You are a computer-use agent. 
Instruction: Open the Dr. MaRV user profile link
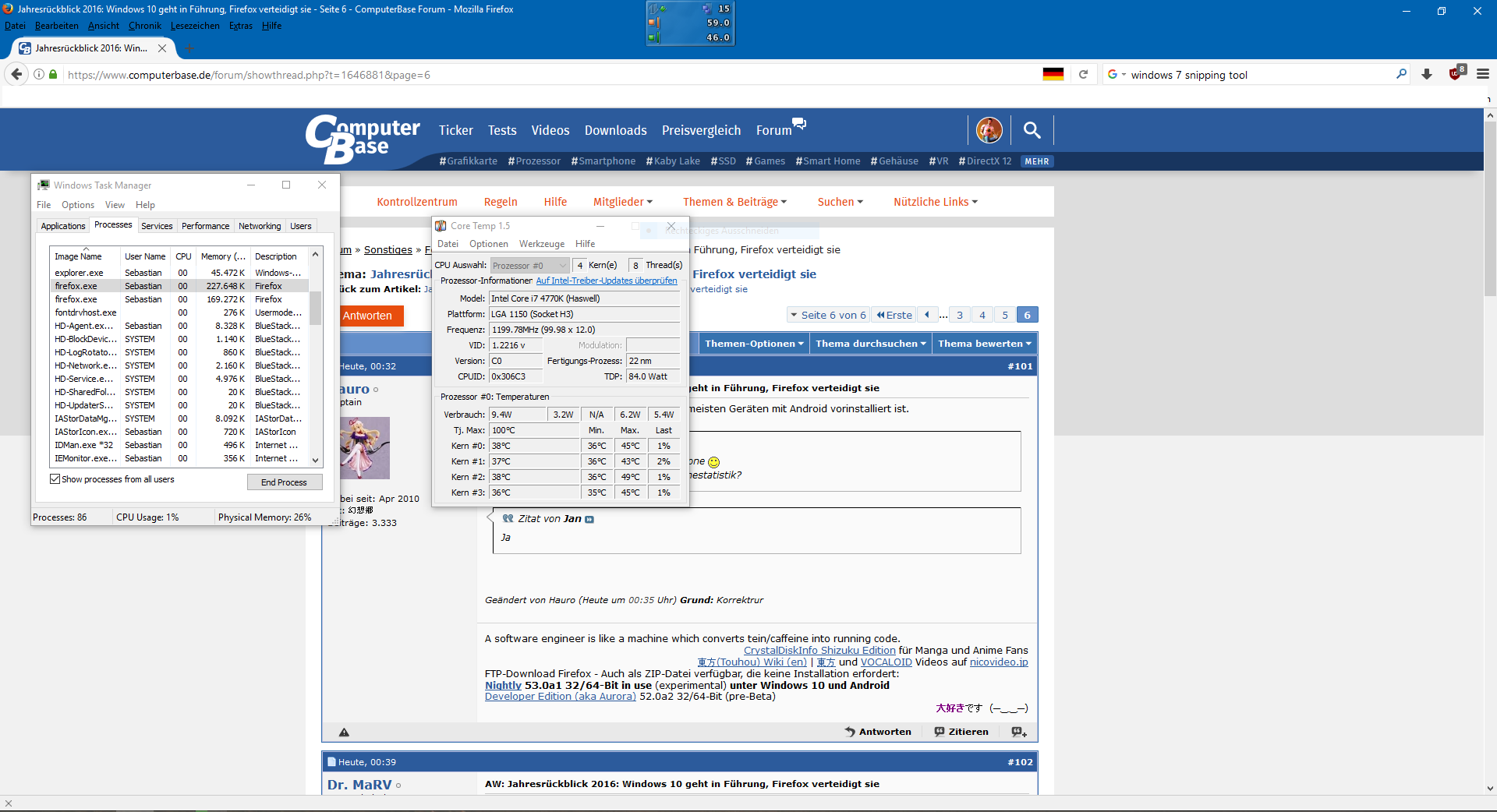359,785
